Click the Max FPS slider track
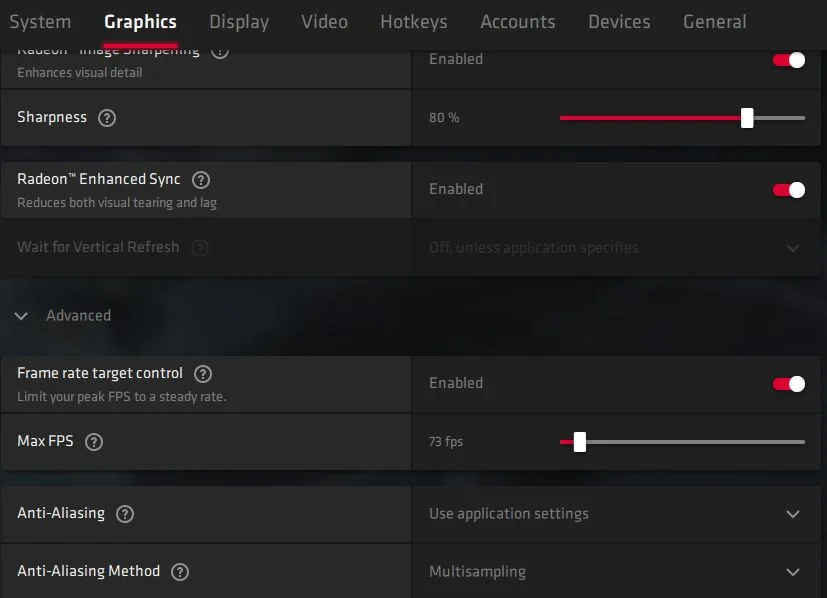This screenshot has height=598, width=827. [682, 442]
